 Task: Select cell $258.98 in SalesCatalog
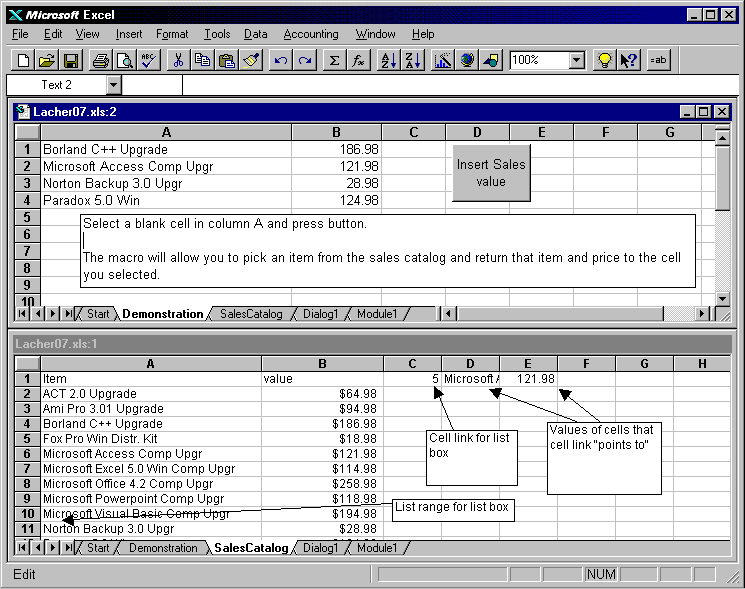(322, 484)
